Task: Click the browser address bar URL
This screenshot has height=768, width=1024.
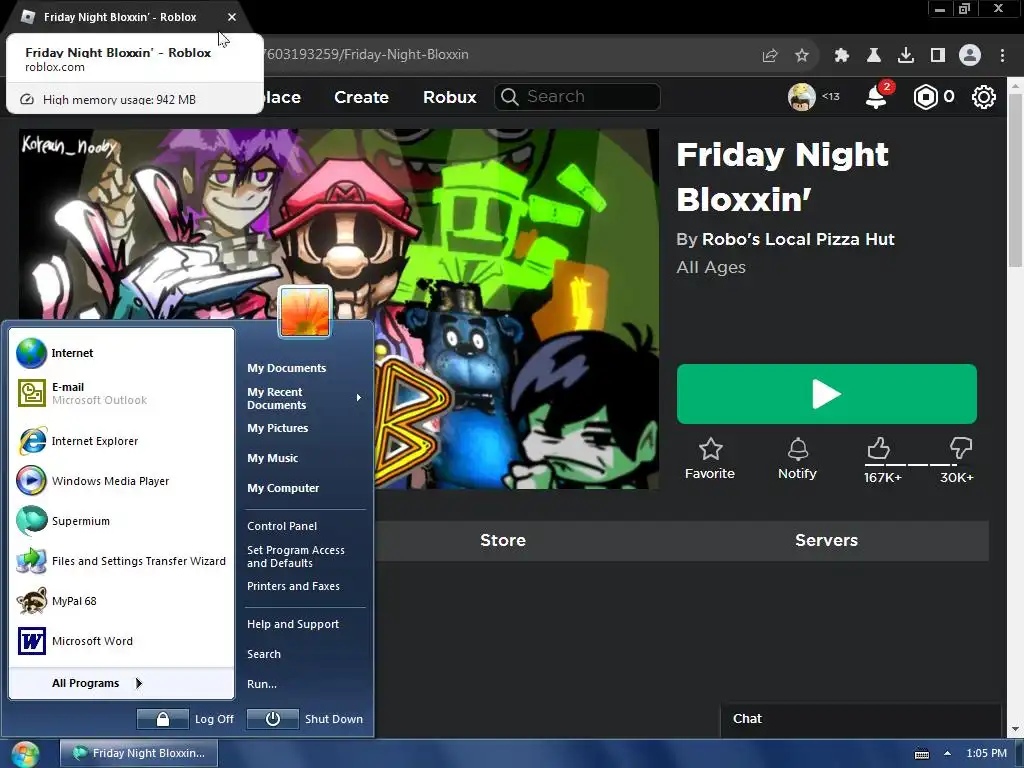Action: (x=366, y=55)
